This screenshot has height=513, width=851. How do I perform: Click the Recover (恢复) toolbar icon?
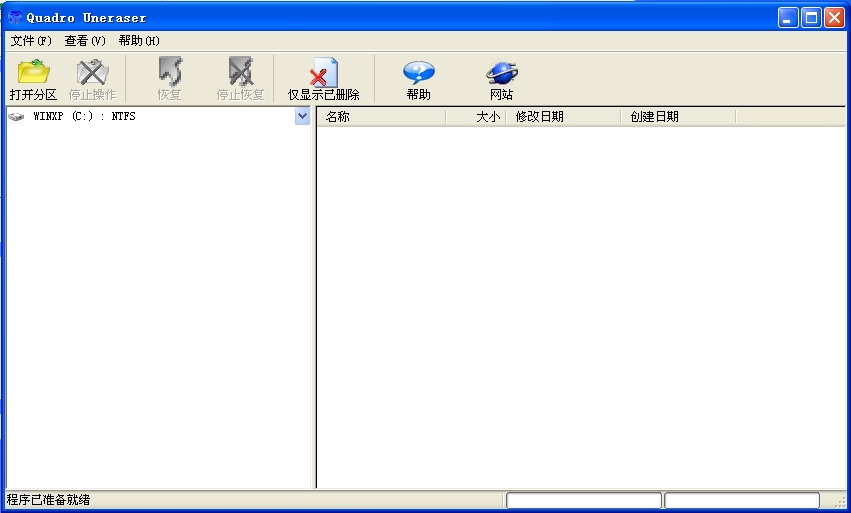point(169,72)
